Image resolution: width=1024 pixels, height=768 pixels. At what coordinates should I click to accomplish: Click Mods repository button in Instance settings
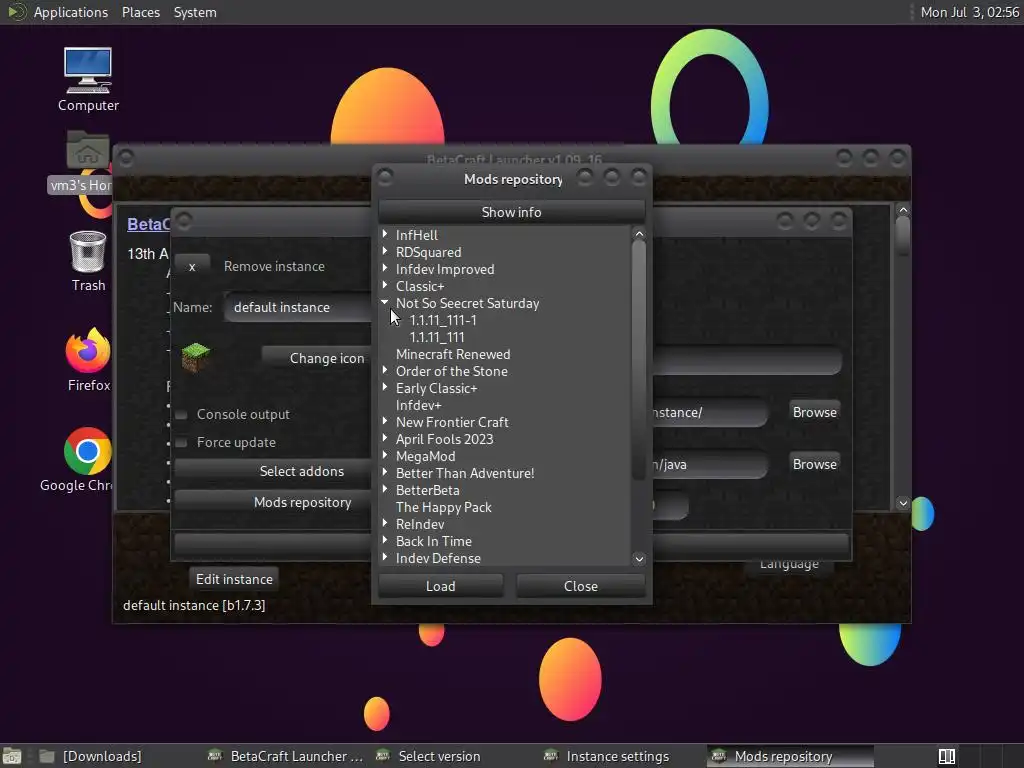point(273,502)
